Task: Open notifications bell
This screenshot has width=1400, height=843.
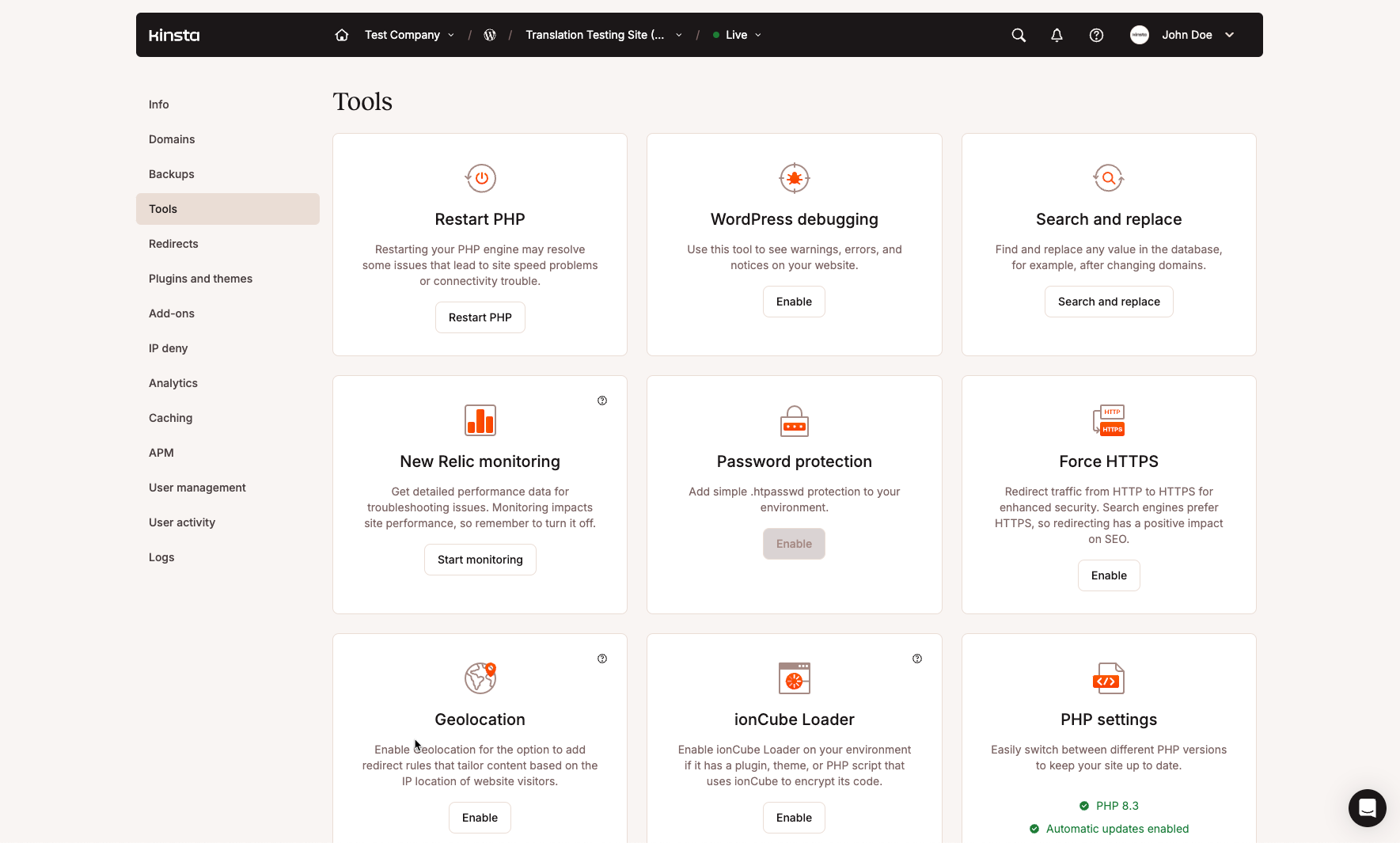Action: (1057, 35)
